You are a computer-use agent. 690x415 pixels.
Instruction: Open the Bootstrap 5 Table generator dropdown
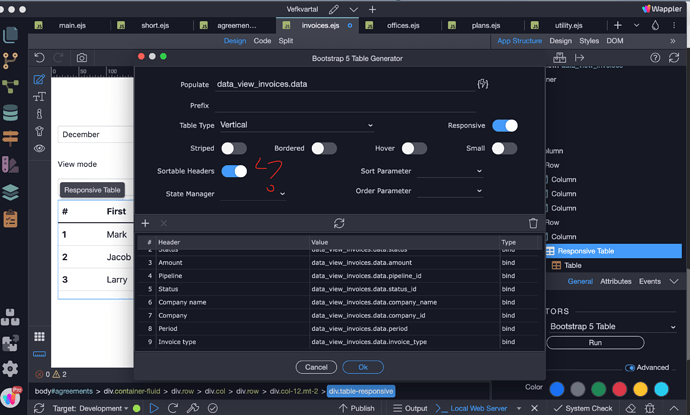pos(613,327)
